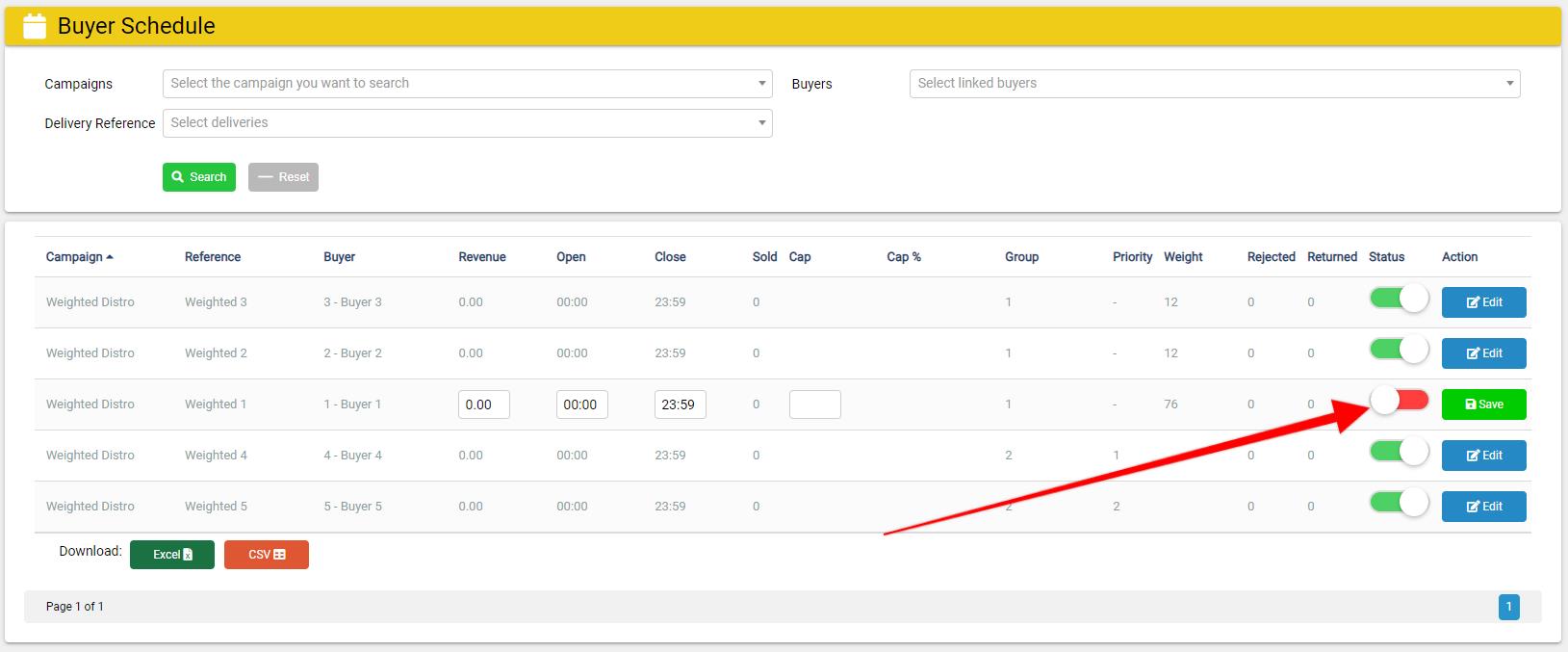This screenshot has width=1568, height=652.
Task: Click the calendar icon beside Buyer Schedule
Action: [x=35, y=26]
